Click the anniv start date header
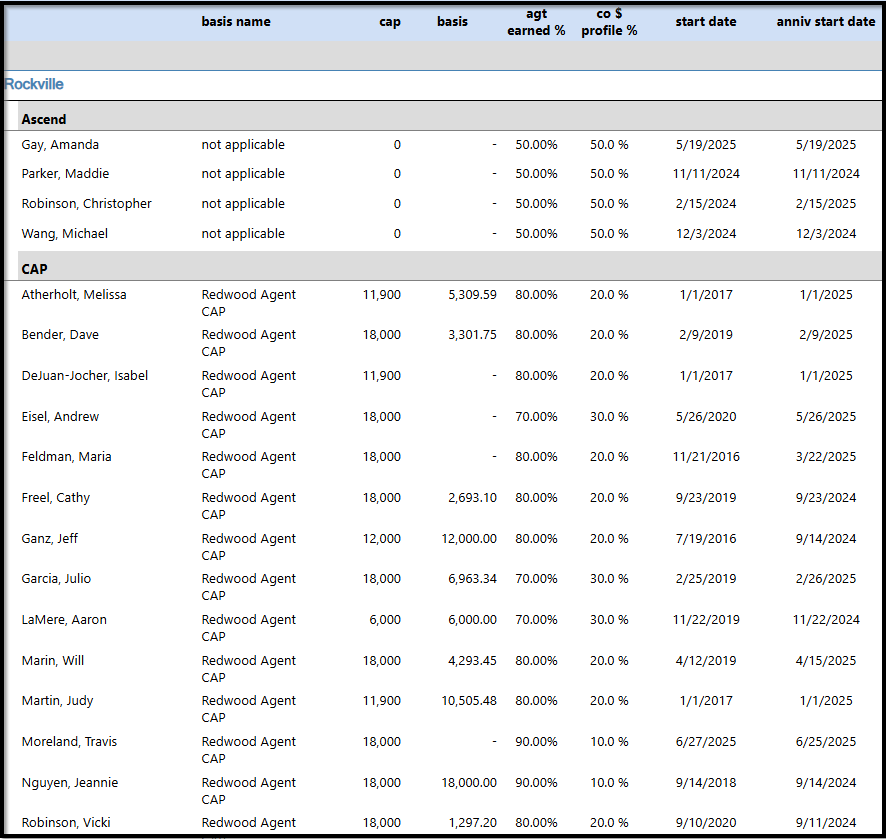Screen dimensions: 886x839 click(826, 21)
